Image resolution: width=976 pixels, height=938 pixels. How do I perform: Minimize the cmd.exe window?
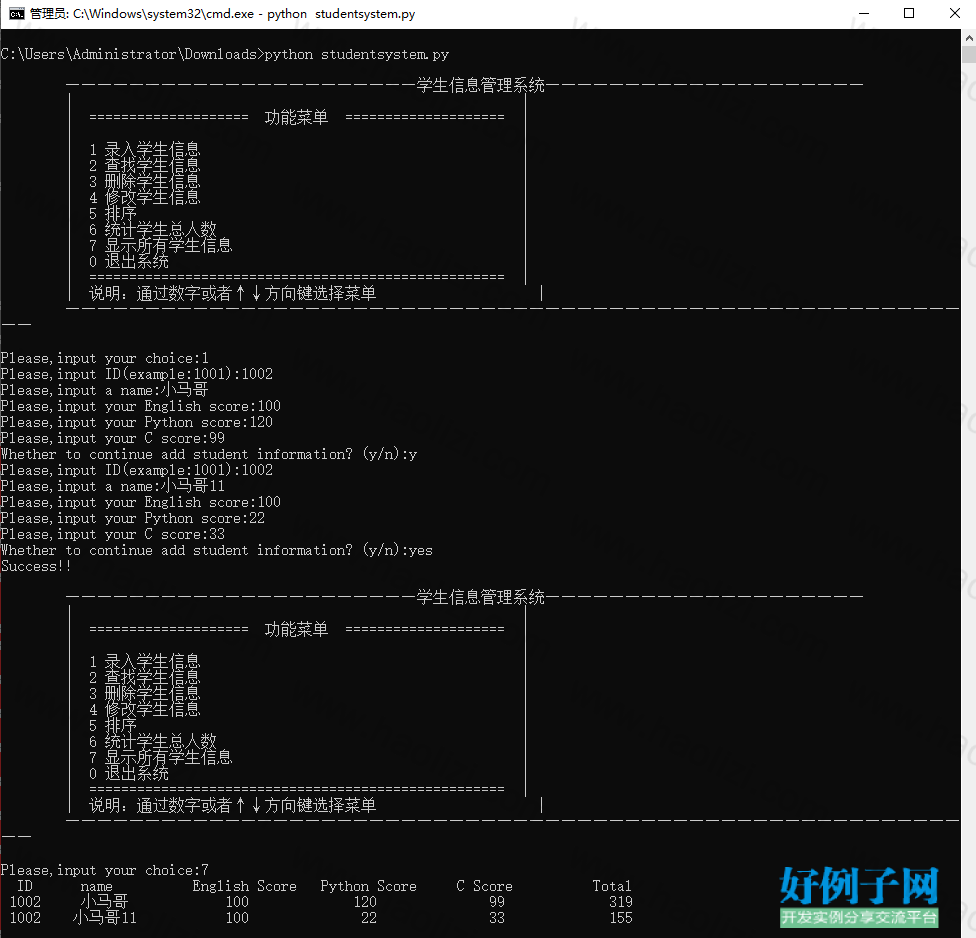pos(863,14)
